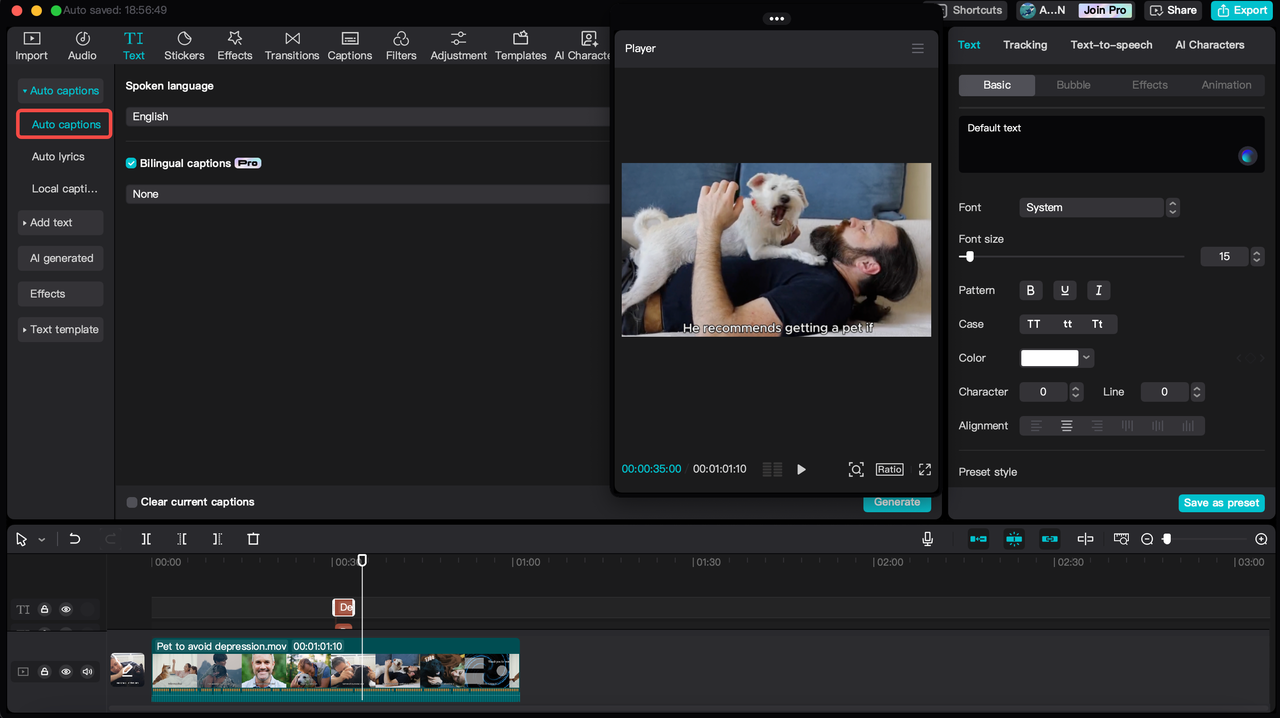This screenshot has width=1280, height=718.
Task: Expand the Add text section
Action: [x=60, y=222]
